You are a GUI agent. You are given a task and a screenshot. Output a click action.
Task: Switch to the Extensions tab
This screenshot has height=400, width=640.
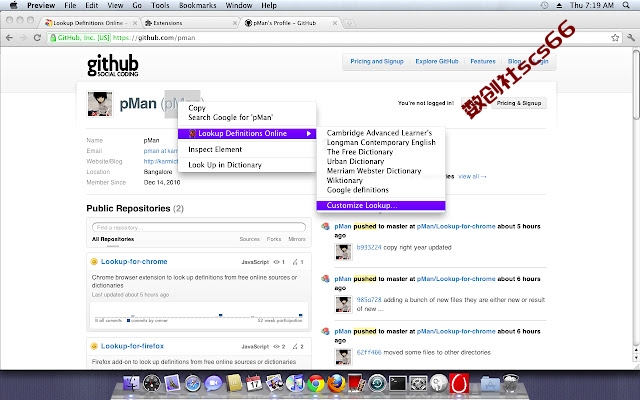pyautogui.click(x=188, y=23)
